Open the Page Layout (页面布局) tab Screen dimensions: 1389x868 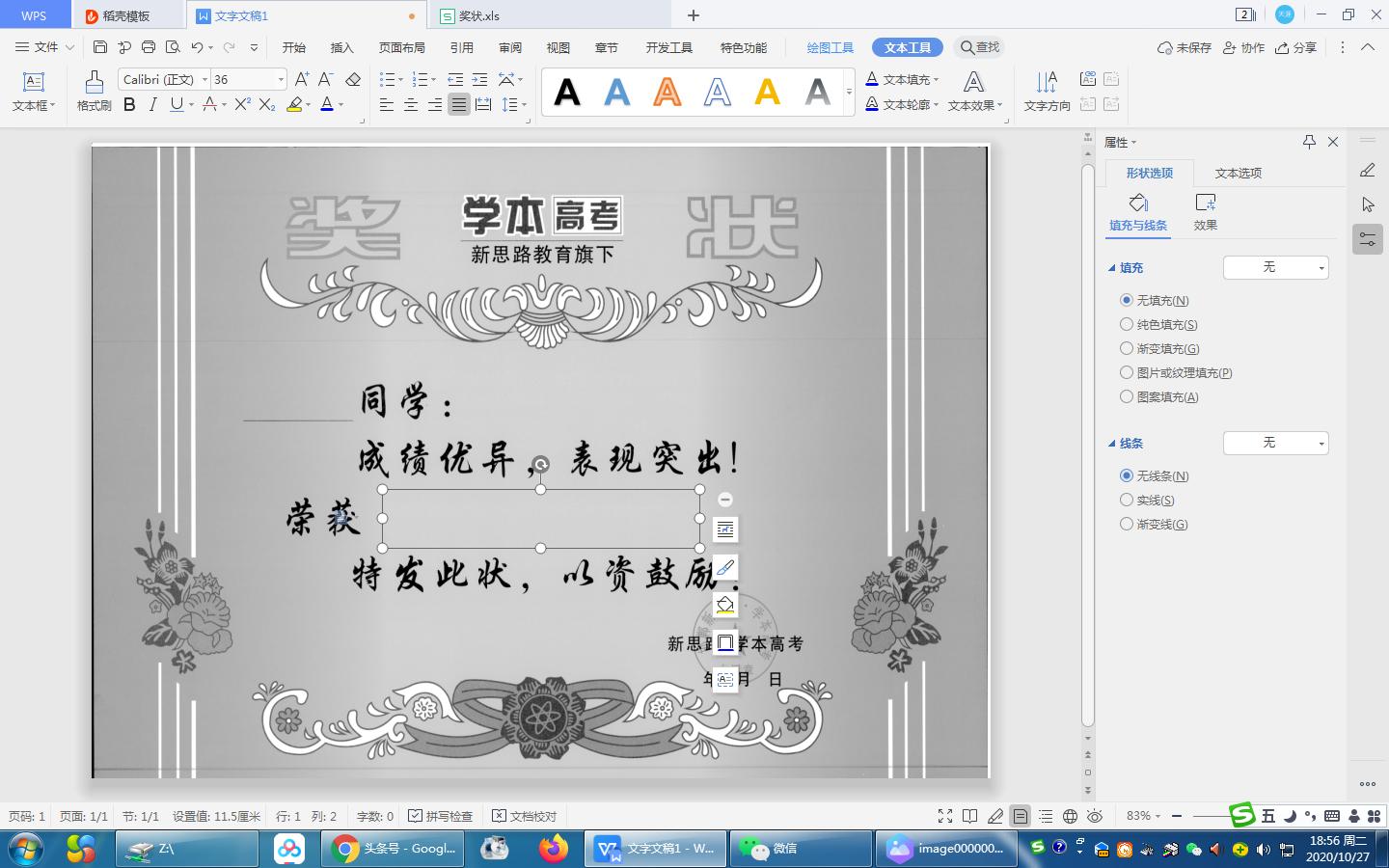pyautogui.click(x=402, y=47)
